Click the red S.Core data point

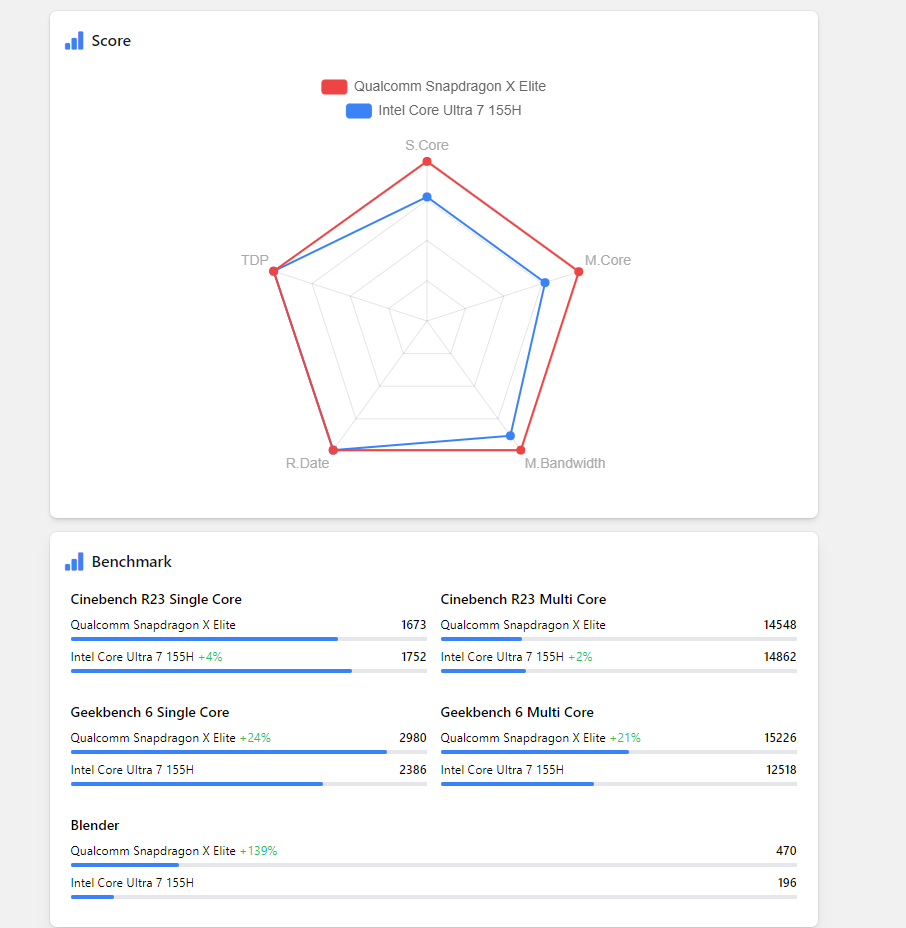pos(427,162)
